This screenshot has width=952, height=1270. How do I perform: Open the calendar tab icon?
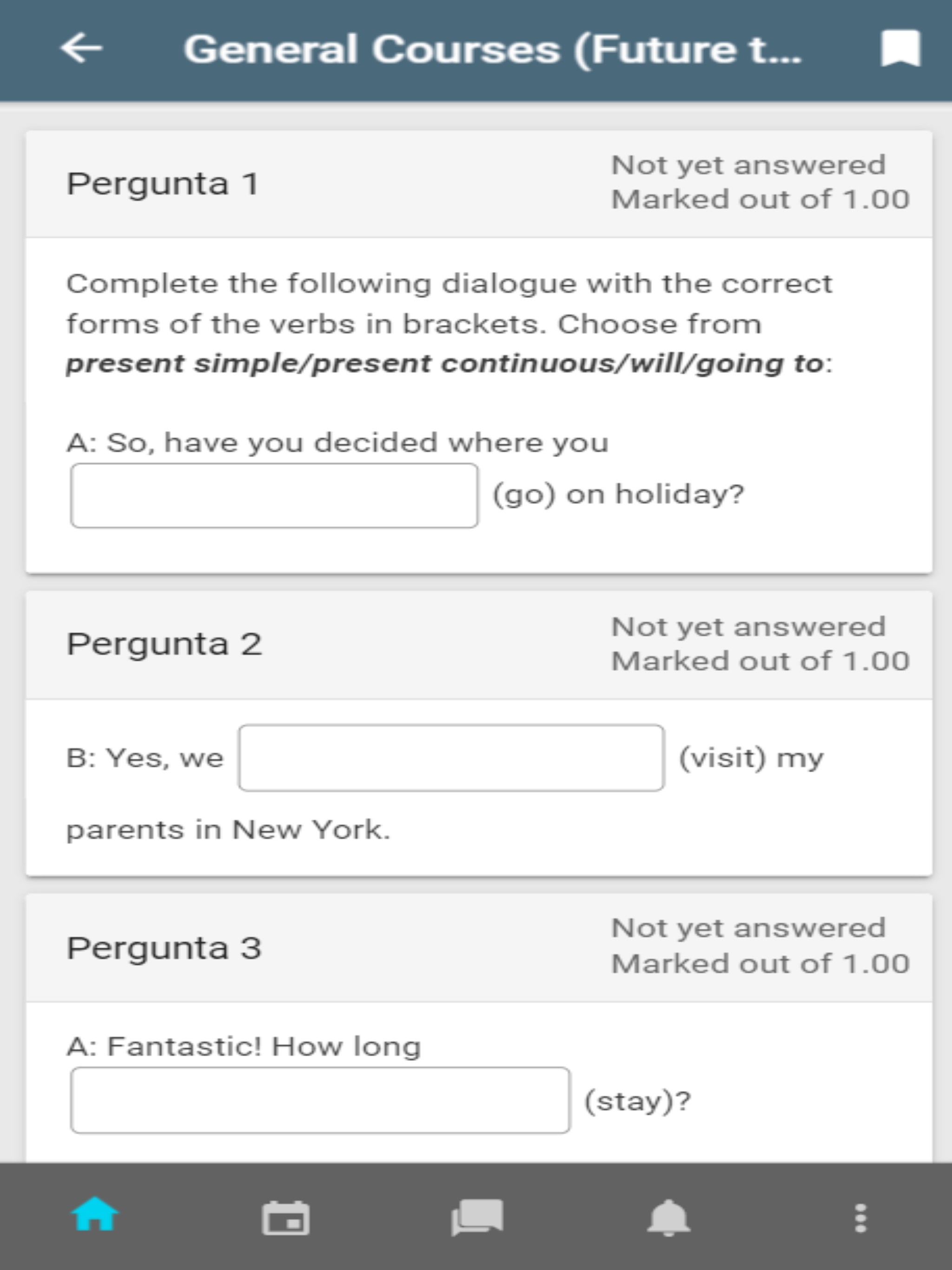coord(286,1217)
